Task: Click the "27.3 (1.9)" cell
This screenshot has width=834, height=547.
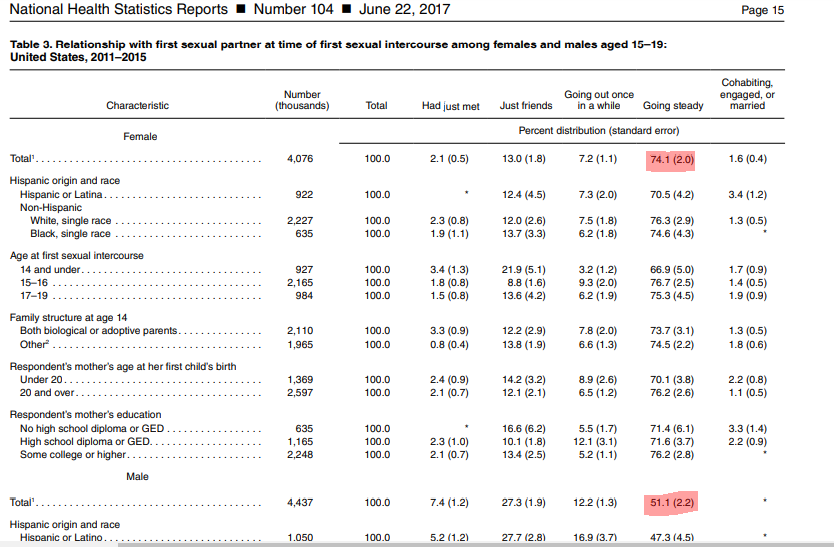Action: [524, 502]
